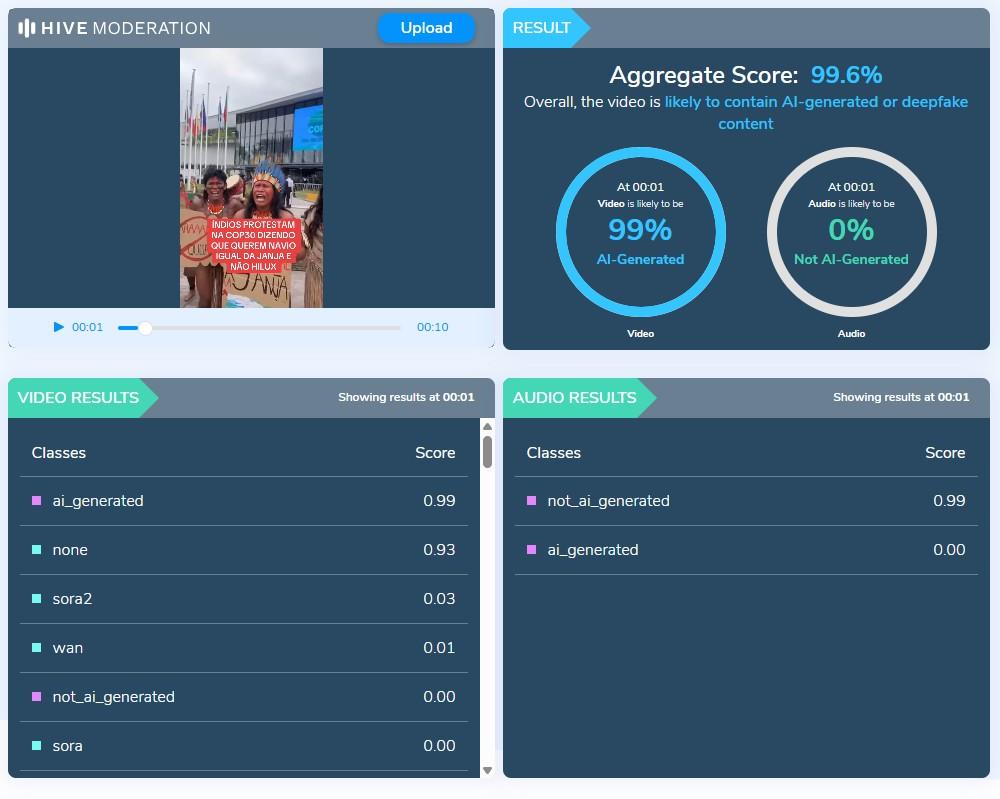Open the Video Results header tab

click(x=79, y=398)
